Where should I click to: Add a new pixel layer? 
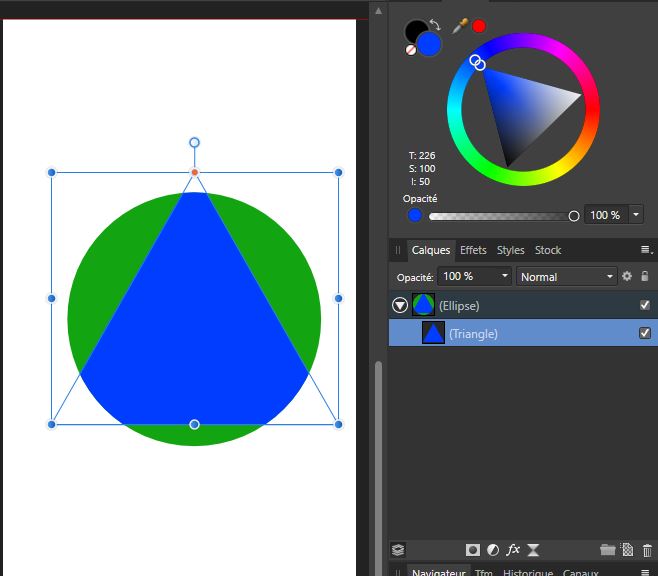click(x=627, y=550)
